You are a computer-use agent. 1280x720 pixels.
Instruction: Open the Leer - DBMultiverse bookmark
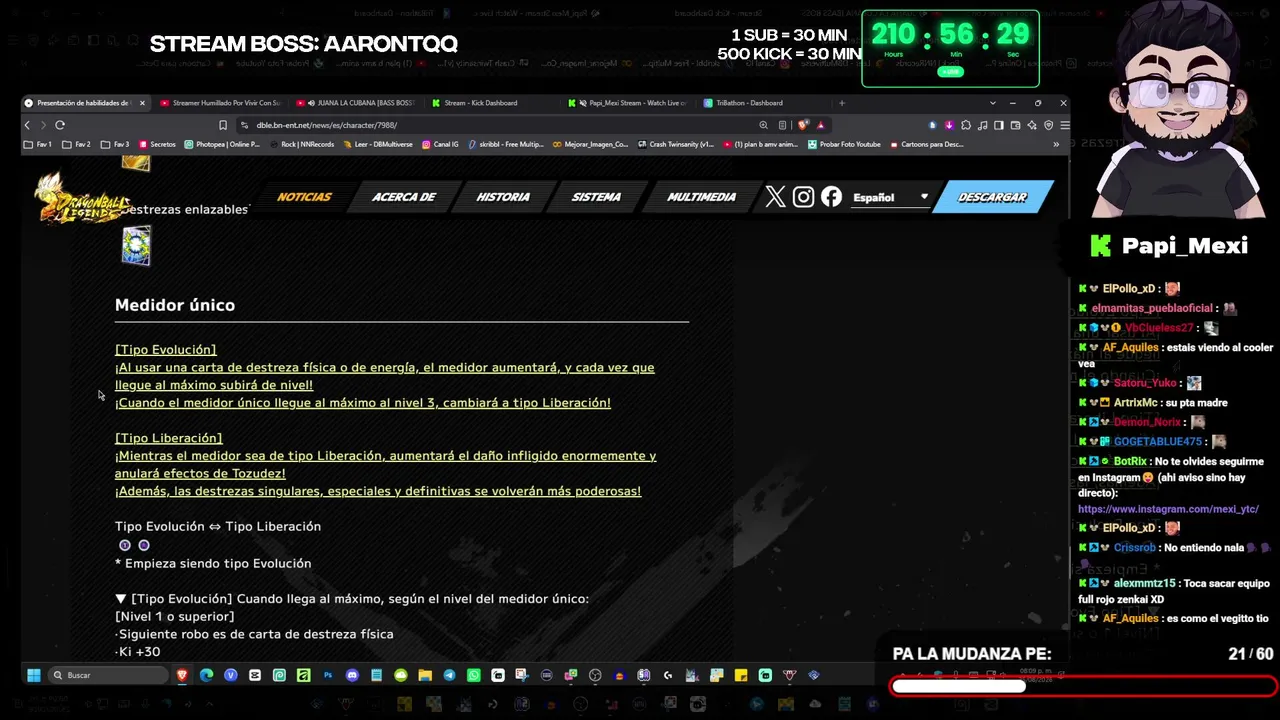pos(377,144)
